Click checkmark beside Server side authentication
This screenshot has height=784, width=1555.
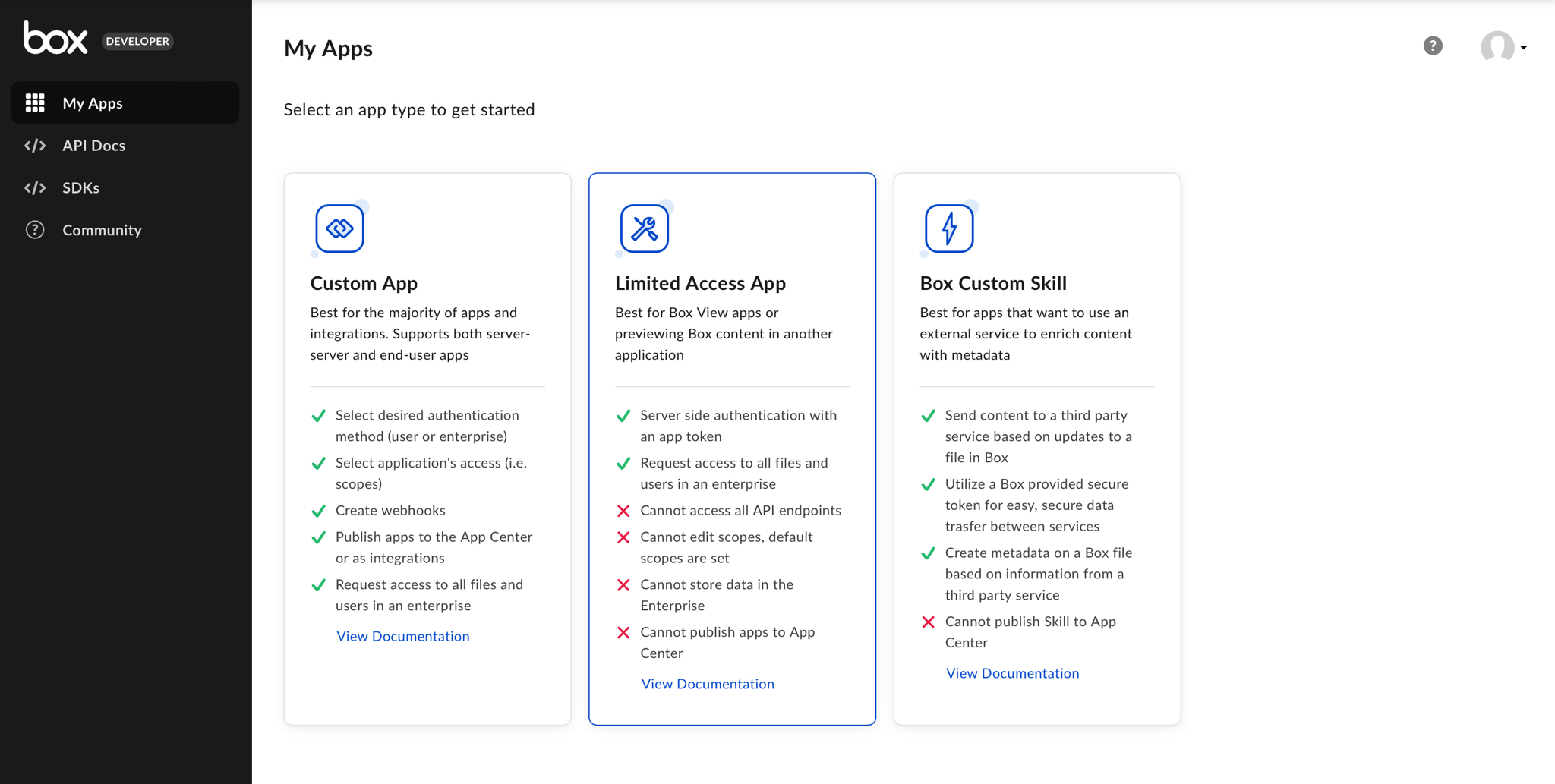tap(623, 416)
